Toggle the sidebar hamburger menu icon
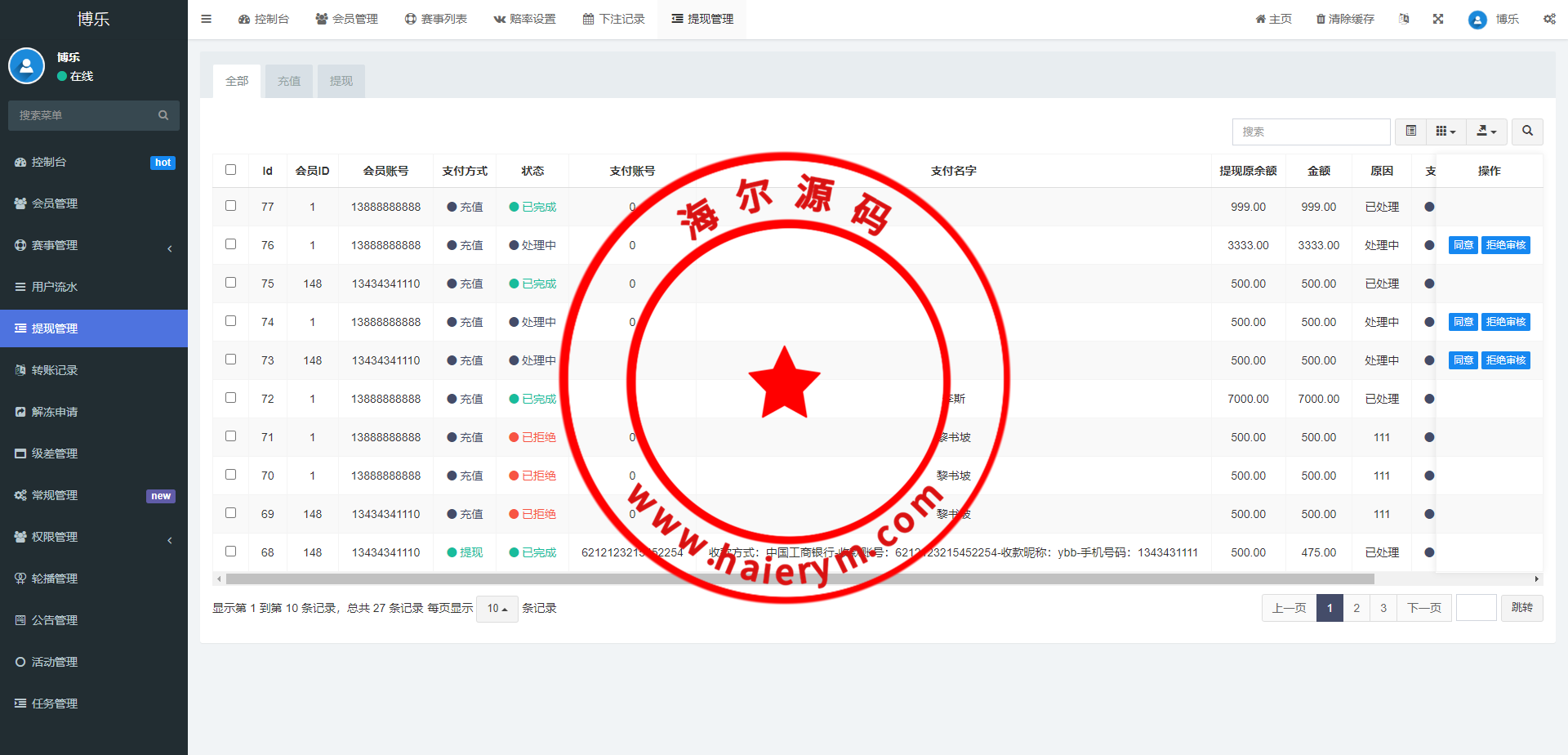 click(x=206, y=19)
